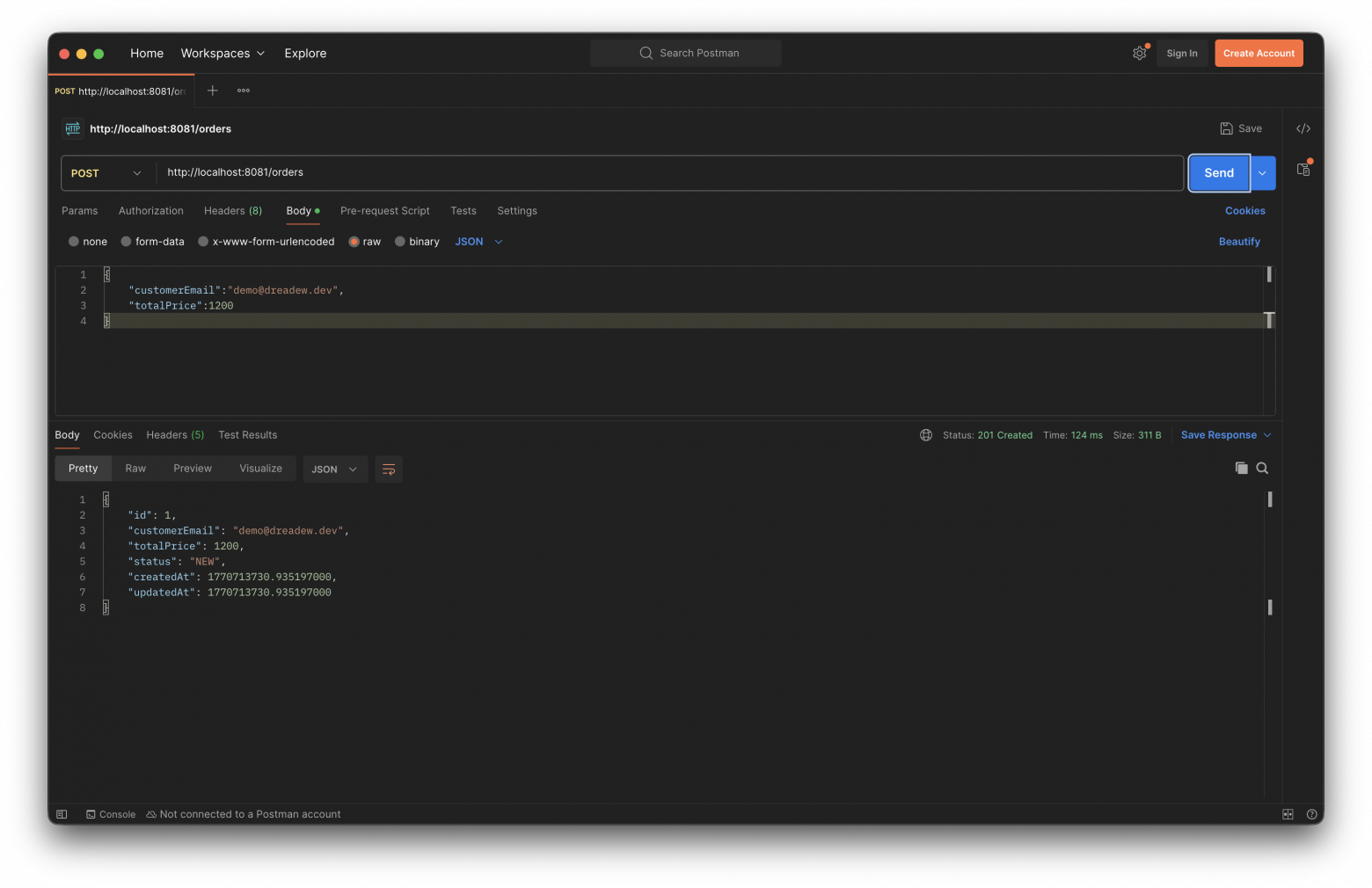Choose the binary body type
This screenshot has height=888, width=1372.
pyautogui.click(x=417, y=242)
